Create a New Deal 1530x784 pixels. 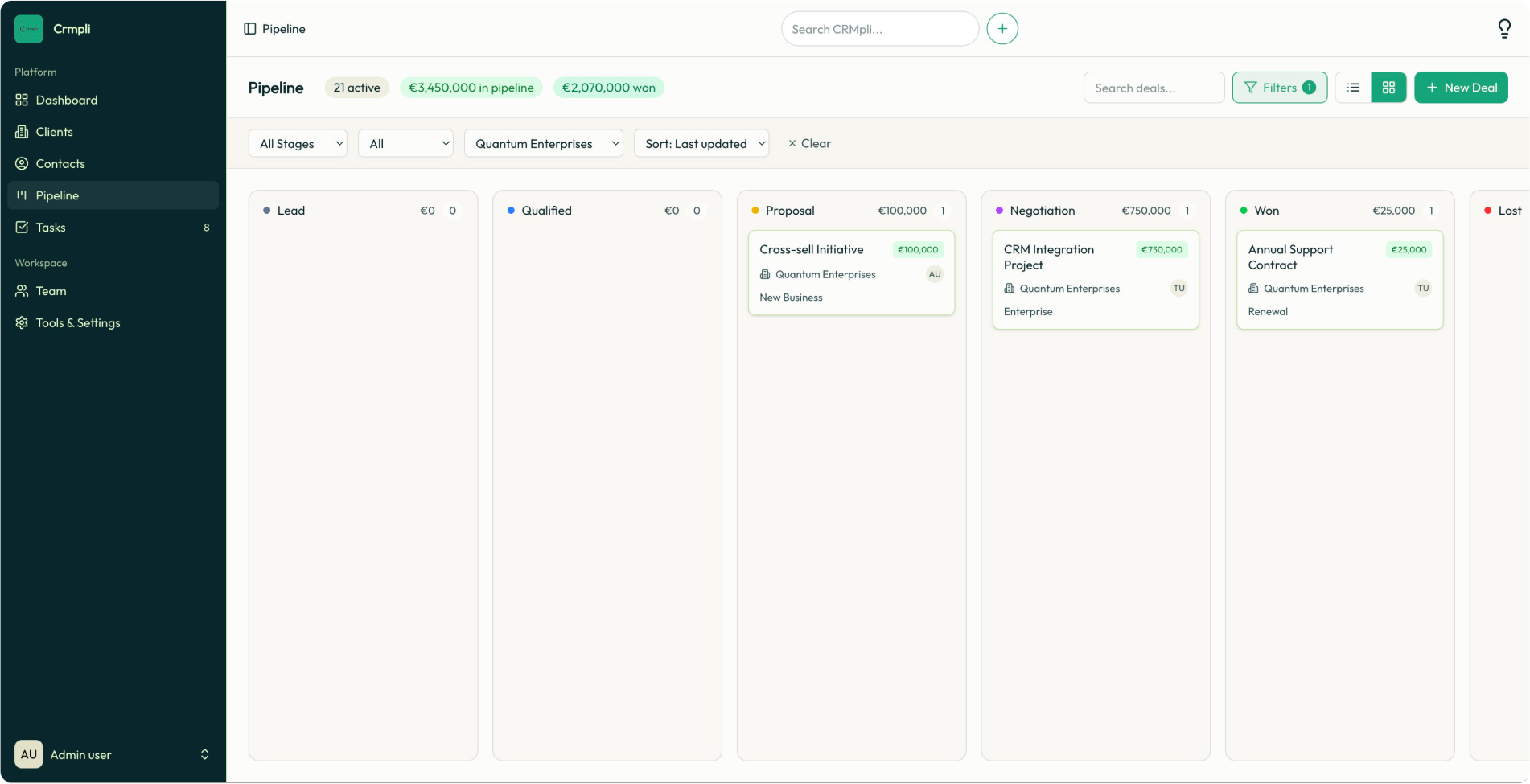(1461, 87)
